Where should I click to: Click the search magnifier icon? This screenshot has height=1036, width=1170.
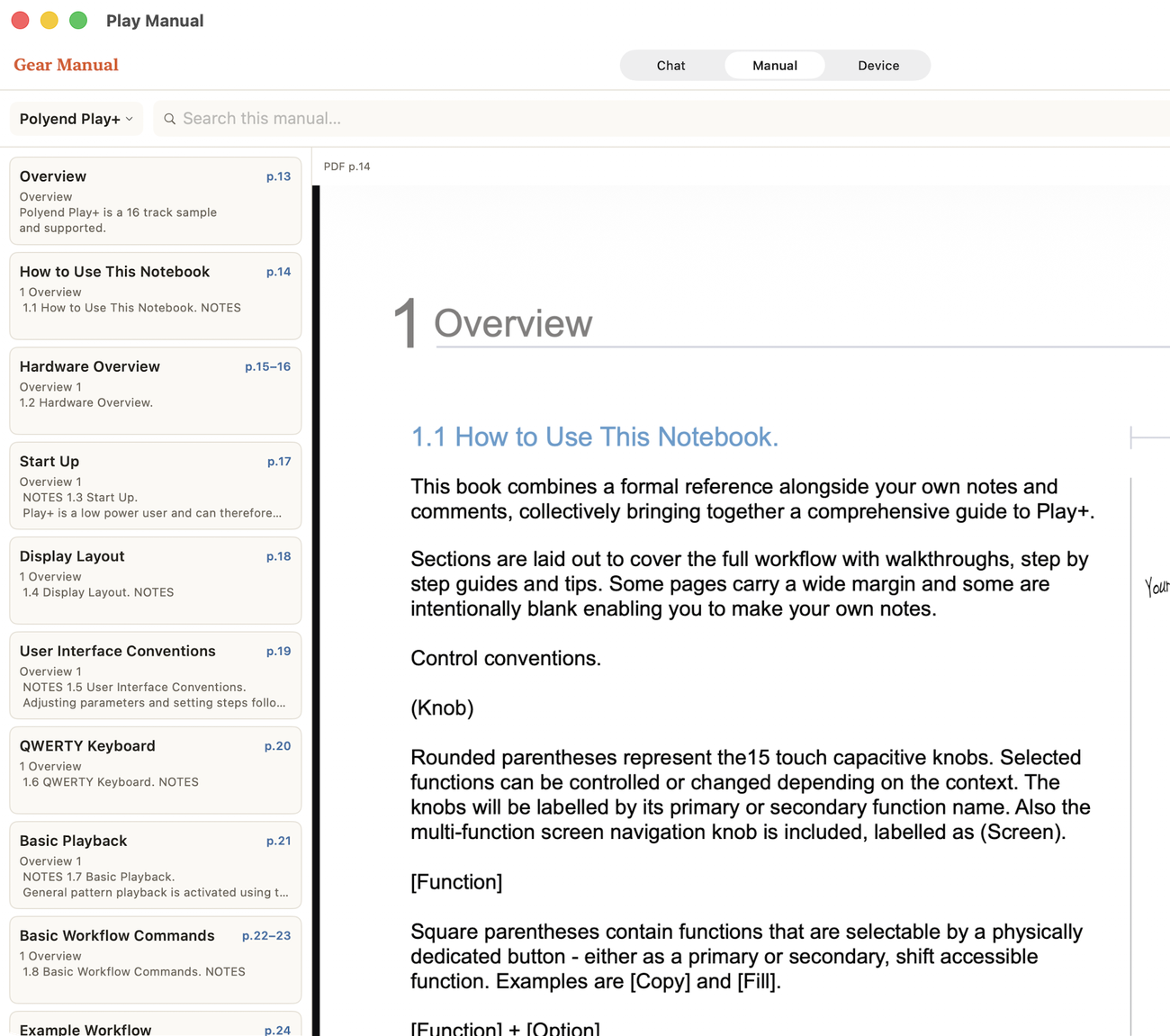click(169, 119)
